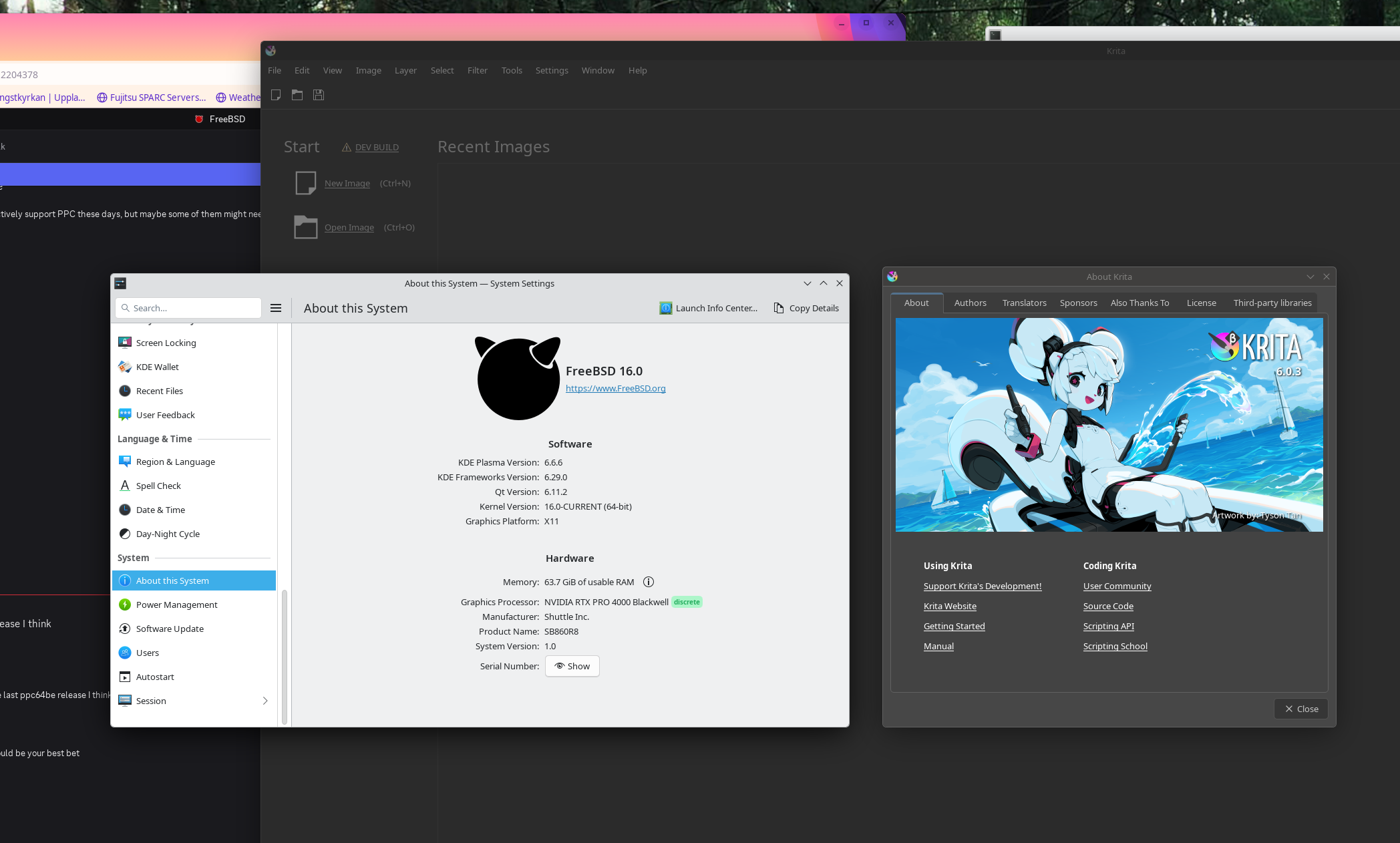
Task: Click Launch Info Center button
Action: [709, 308]
